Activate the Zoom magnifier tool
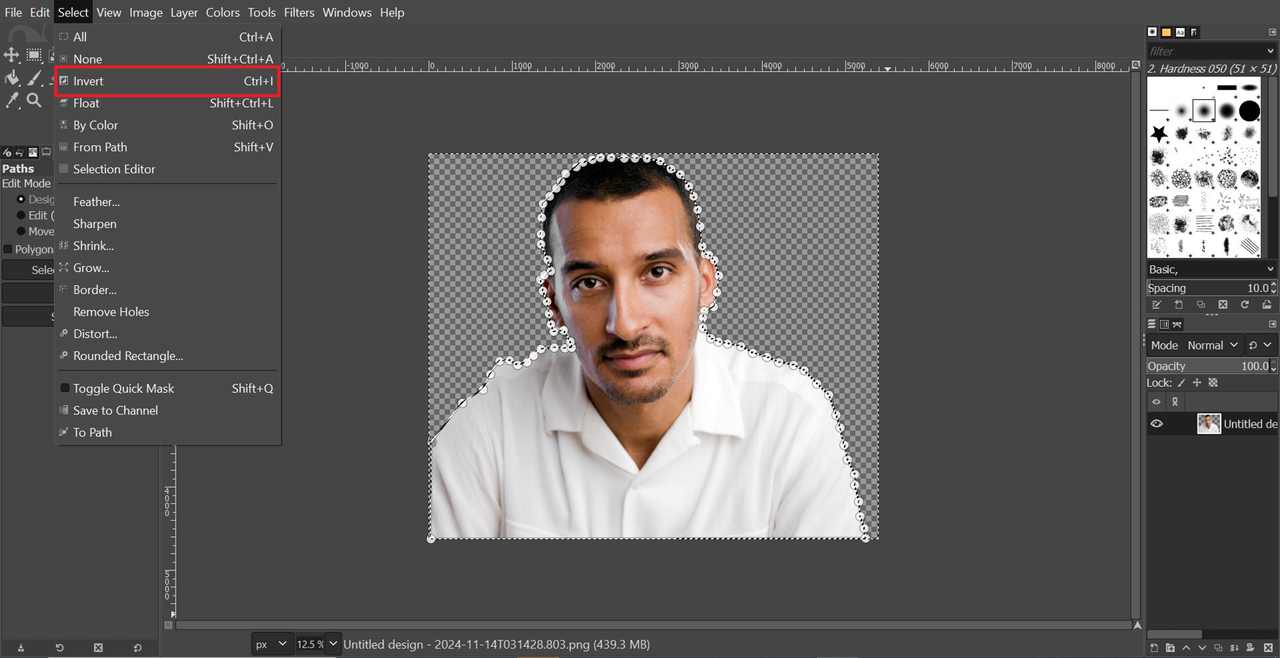 coord(34,101)
